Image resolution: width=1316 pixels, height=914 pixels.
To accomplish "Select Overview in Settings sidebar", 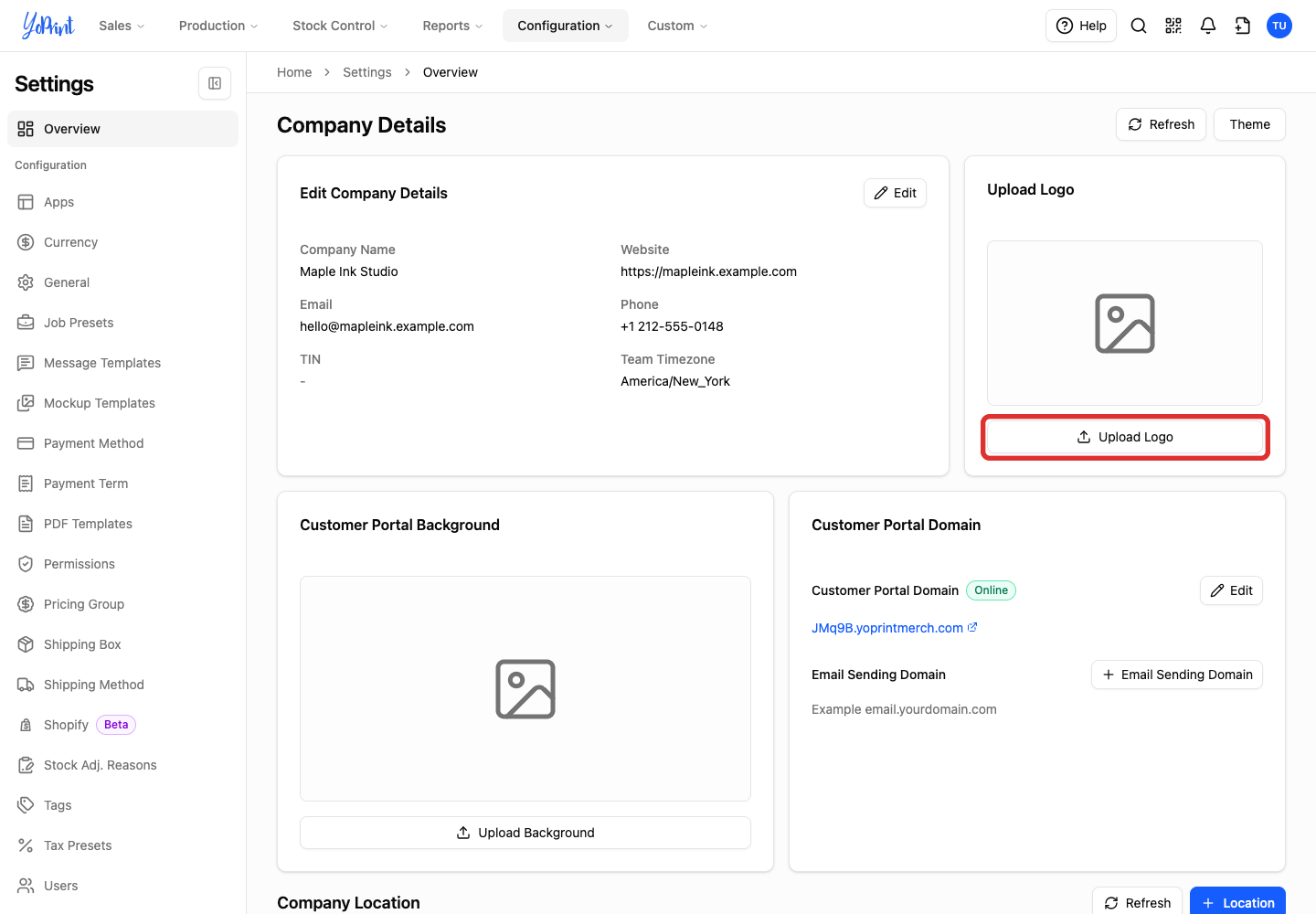I will click(x=122, y=129).
